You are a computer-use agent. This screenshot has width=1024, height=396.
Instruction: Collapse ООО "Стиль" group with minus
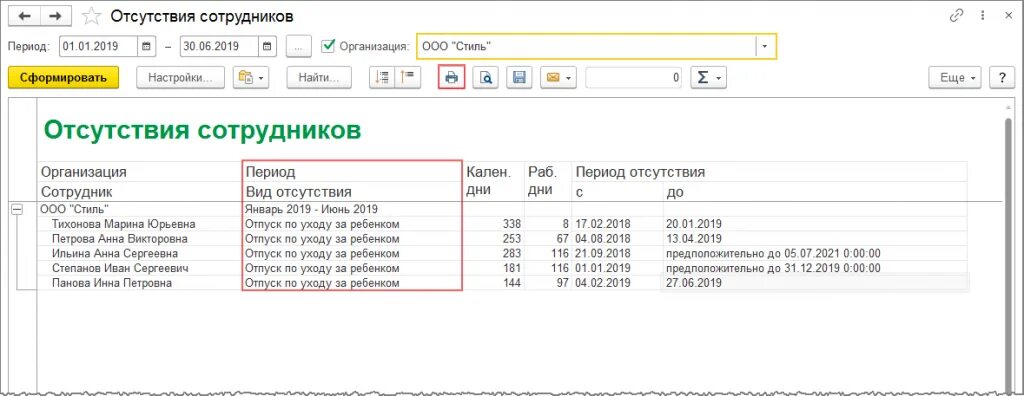tap(18, 209)
